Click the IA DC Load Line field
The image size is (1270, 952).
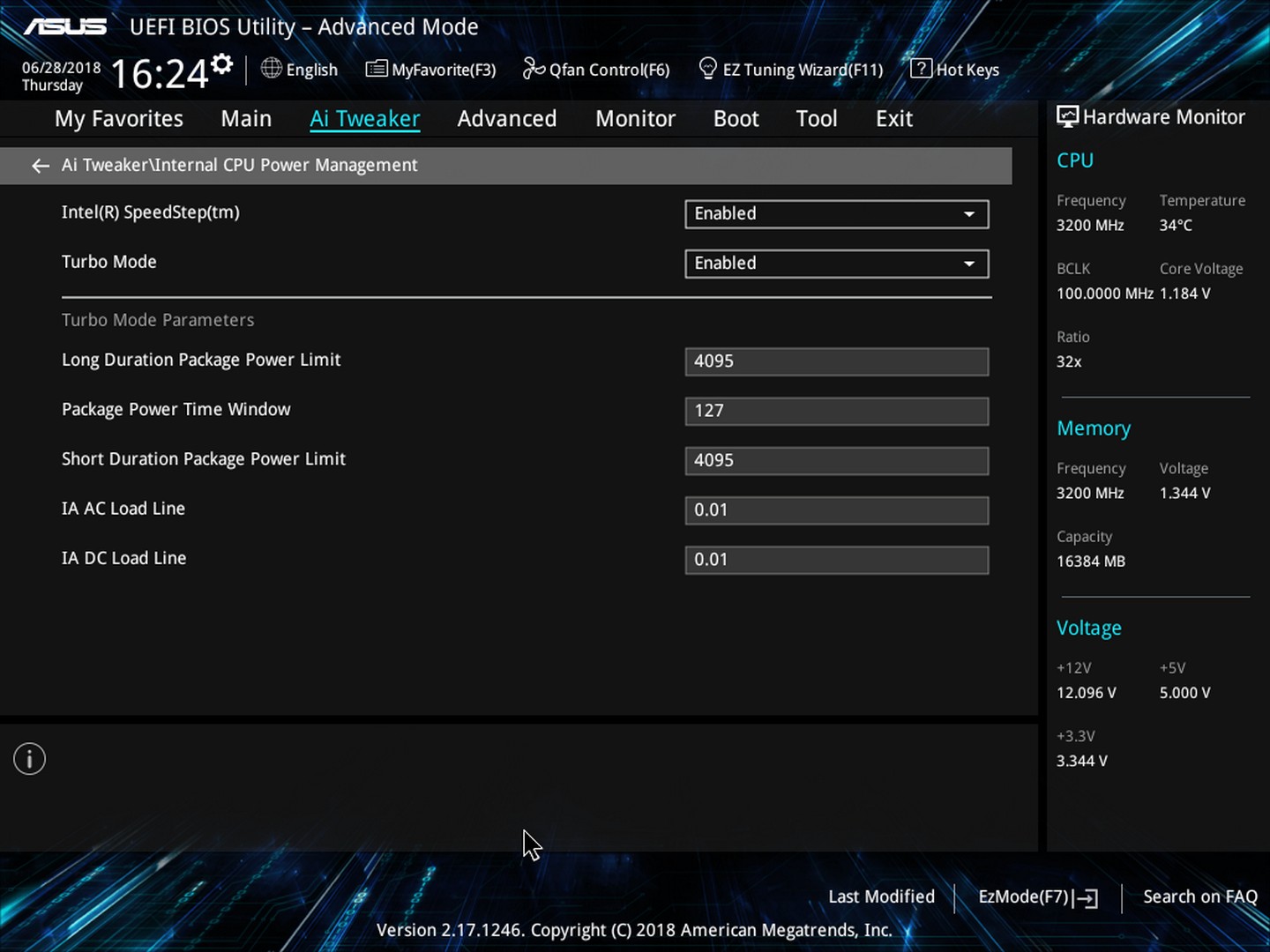(837, 560)
